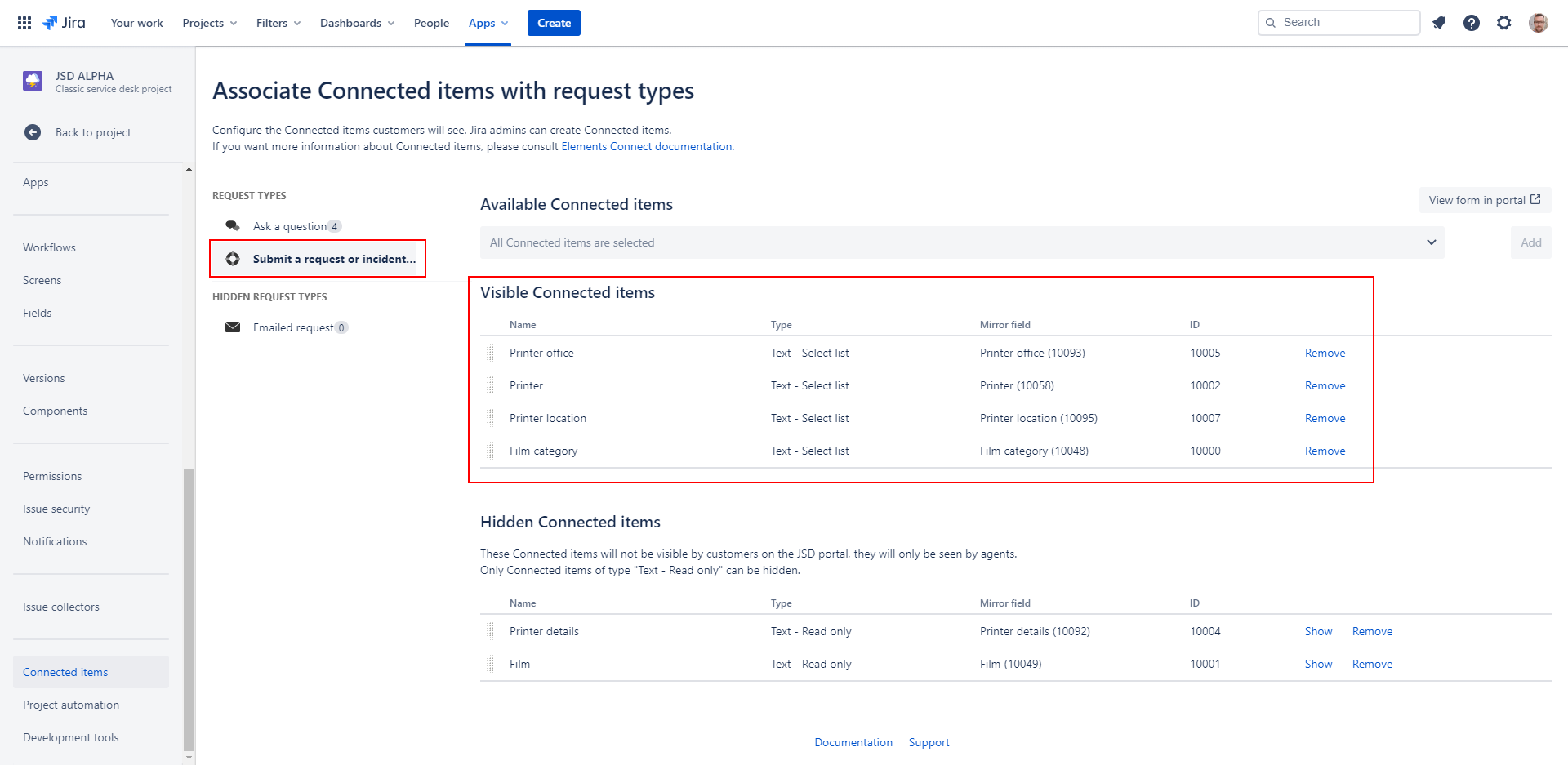Image resolution: width=1568 pixels, height=765 pixels.
Task: Select Ask a question request type
Action: click(290, 226)
